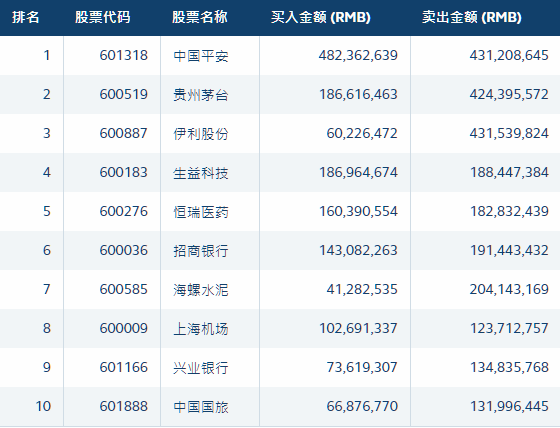Select stock name 海螺水泥
Viewport: 560px width, 428px height.
tap(201, 290)
